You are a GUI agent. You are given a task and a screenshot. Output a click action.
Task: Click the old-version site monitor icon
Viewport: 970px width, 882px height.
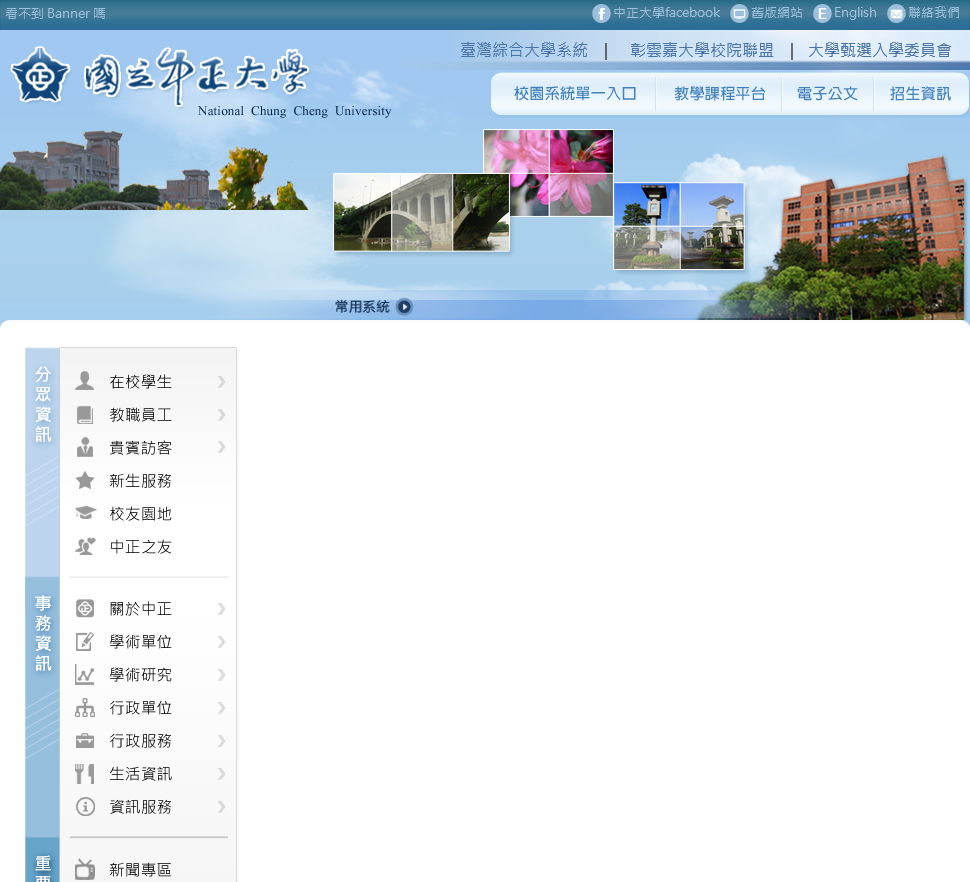coord(739,13)
